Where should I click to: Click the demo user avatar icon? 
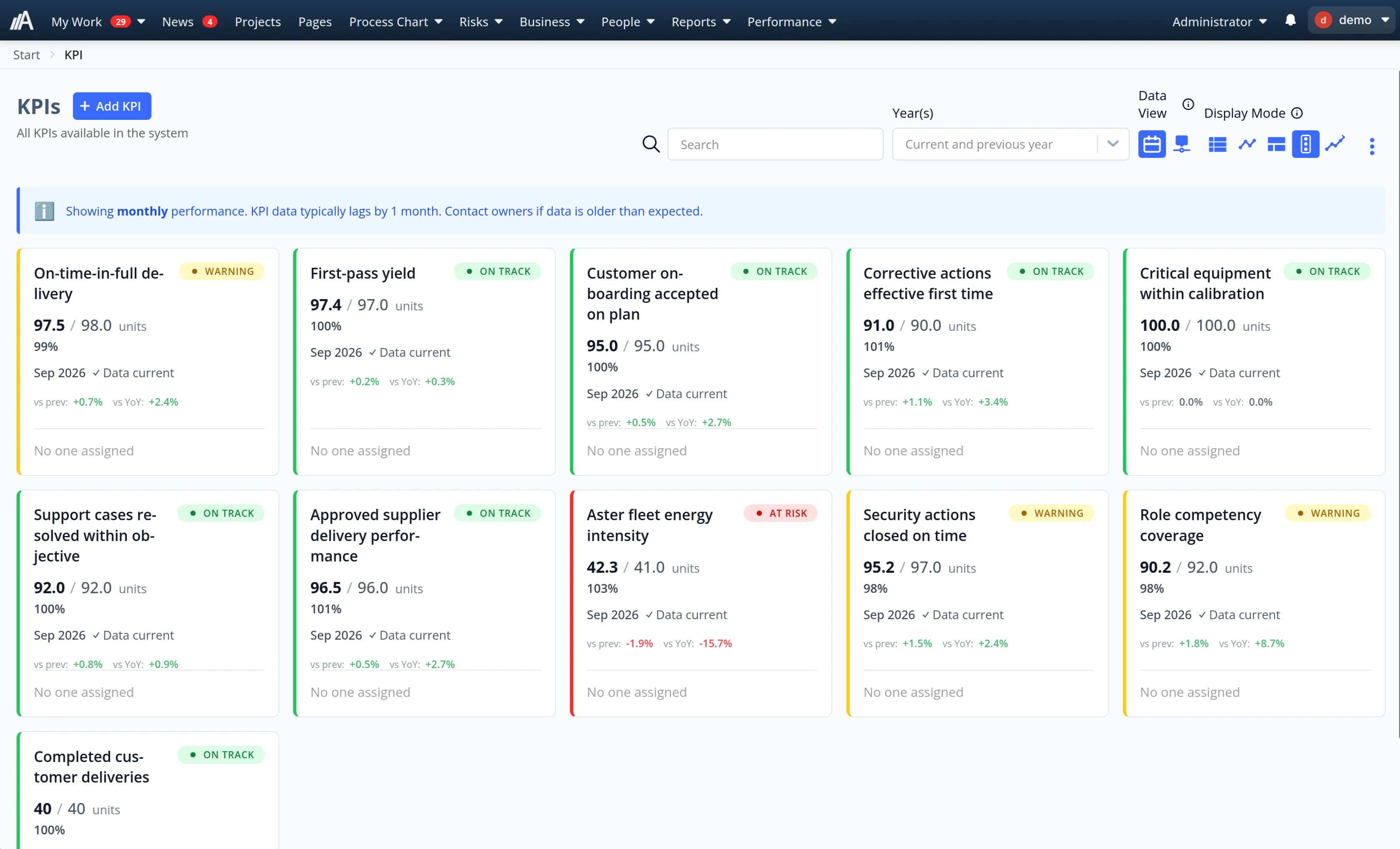point(1323,20)
